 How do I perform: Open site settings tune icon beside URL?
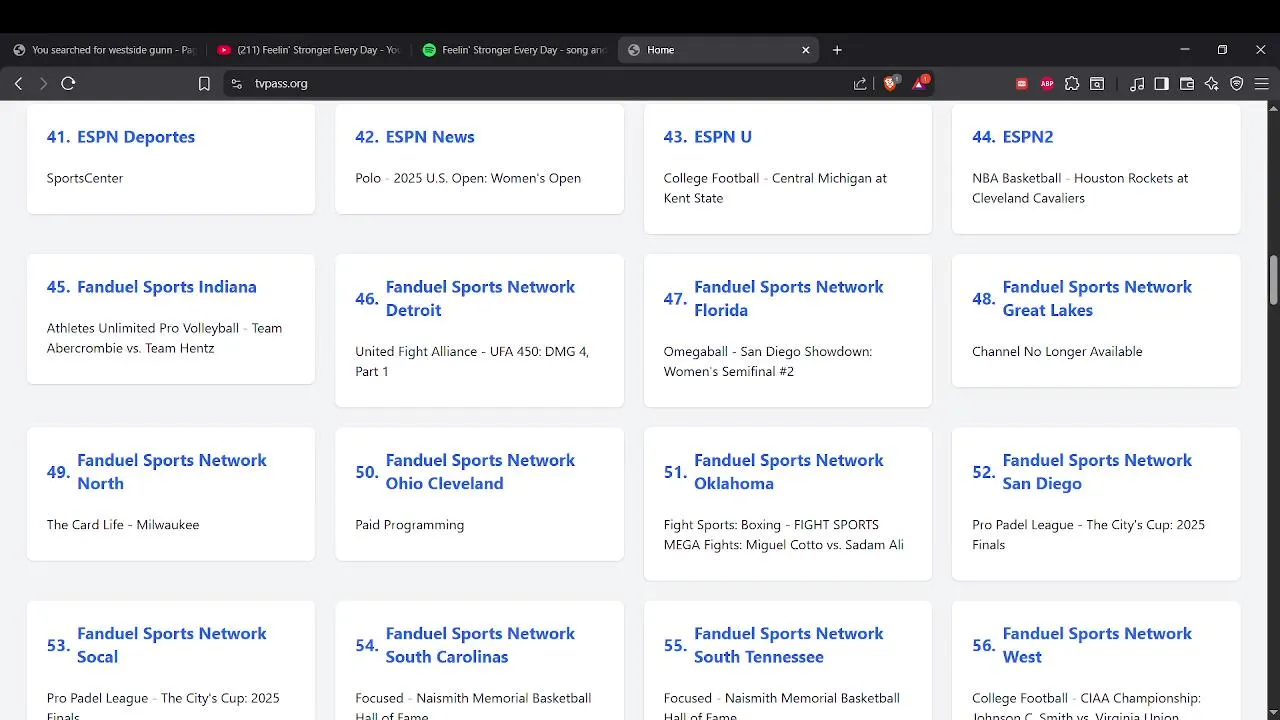tap(237, 84)
